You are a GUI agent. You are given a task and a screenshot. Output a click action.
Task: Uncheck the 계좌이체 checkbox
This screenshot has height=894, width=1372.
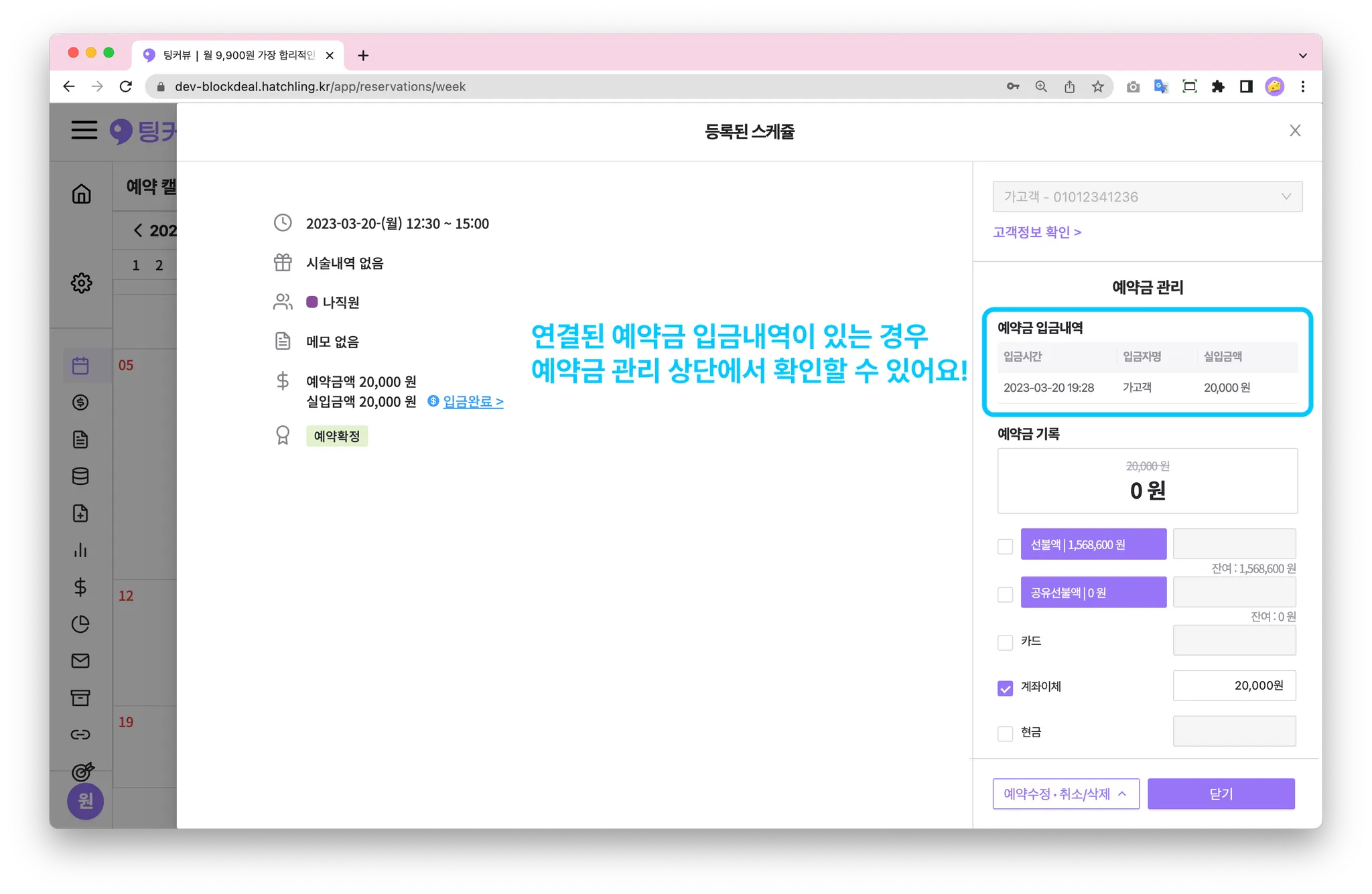point(1005,688)
